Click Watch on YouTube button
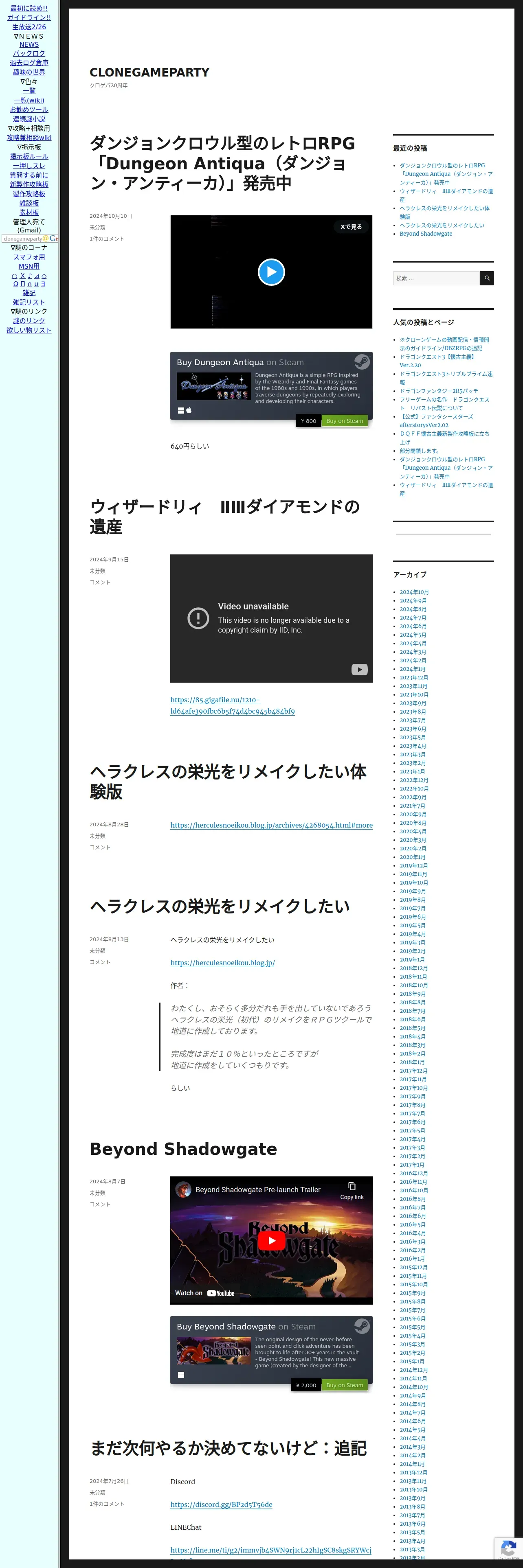 (204, 1293)
